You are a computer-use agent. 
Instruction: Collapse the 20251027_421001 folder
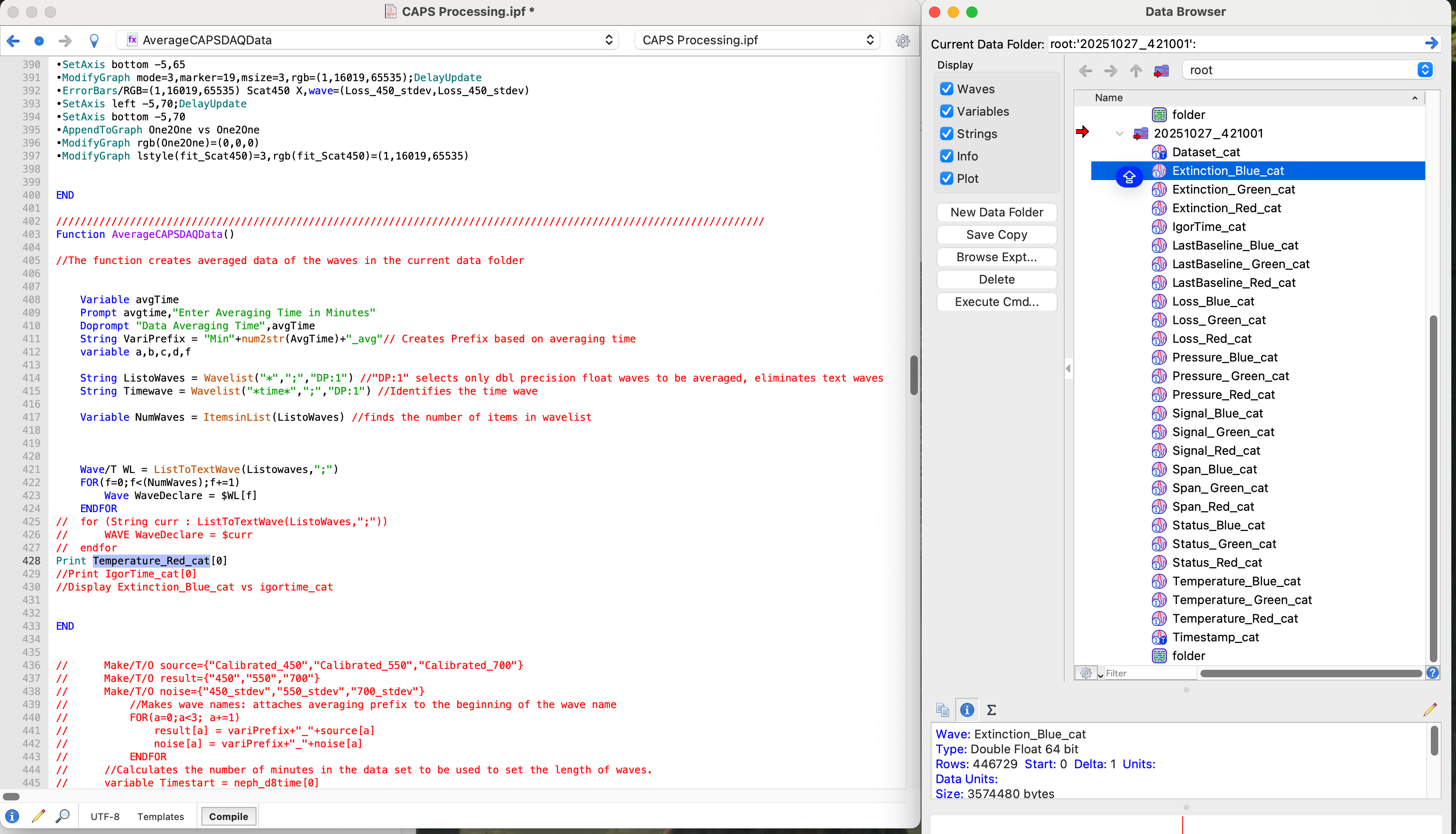(1119, 133)
